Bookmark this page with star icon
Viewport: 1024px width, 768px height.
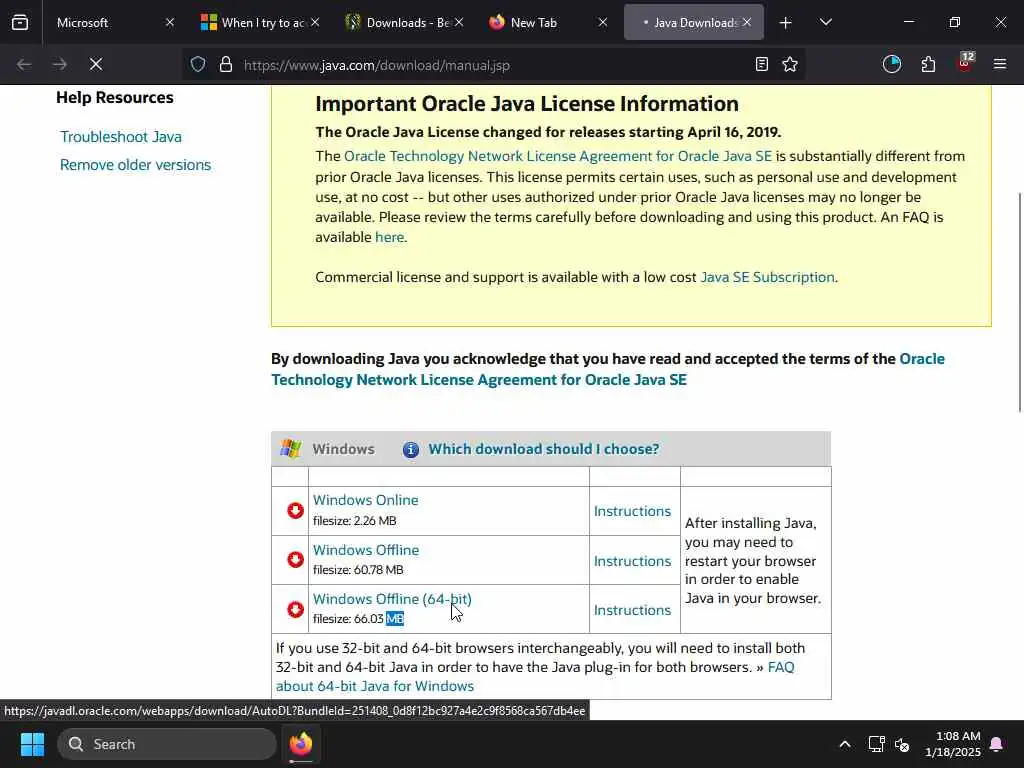790,64
